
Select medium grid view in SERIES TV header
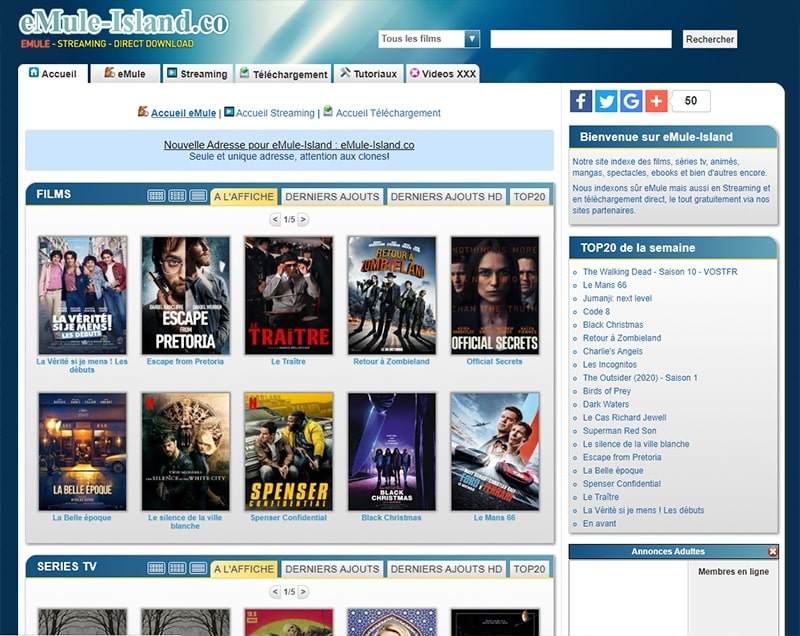point(177,568)
